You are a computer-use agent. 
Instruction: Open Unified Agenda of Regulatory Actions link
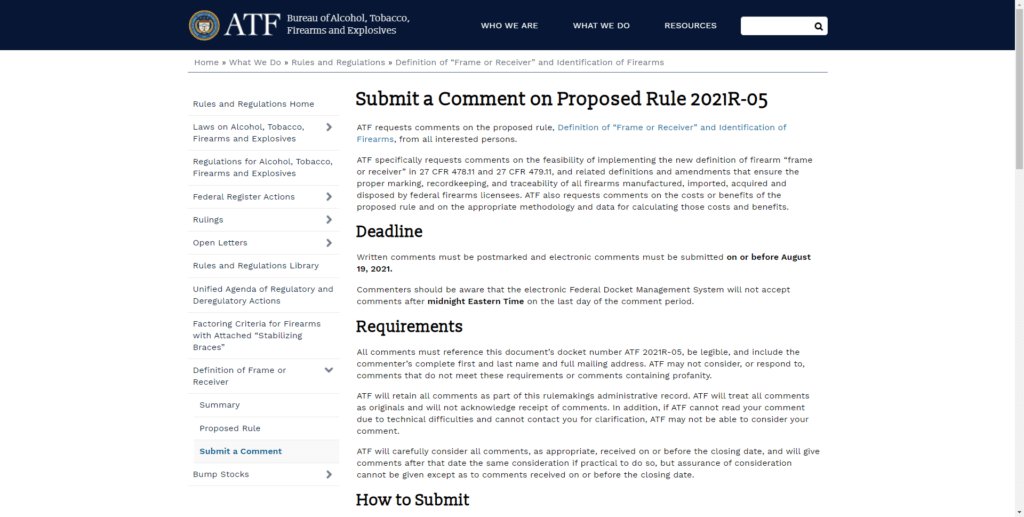coord(263,294)
